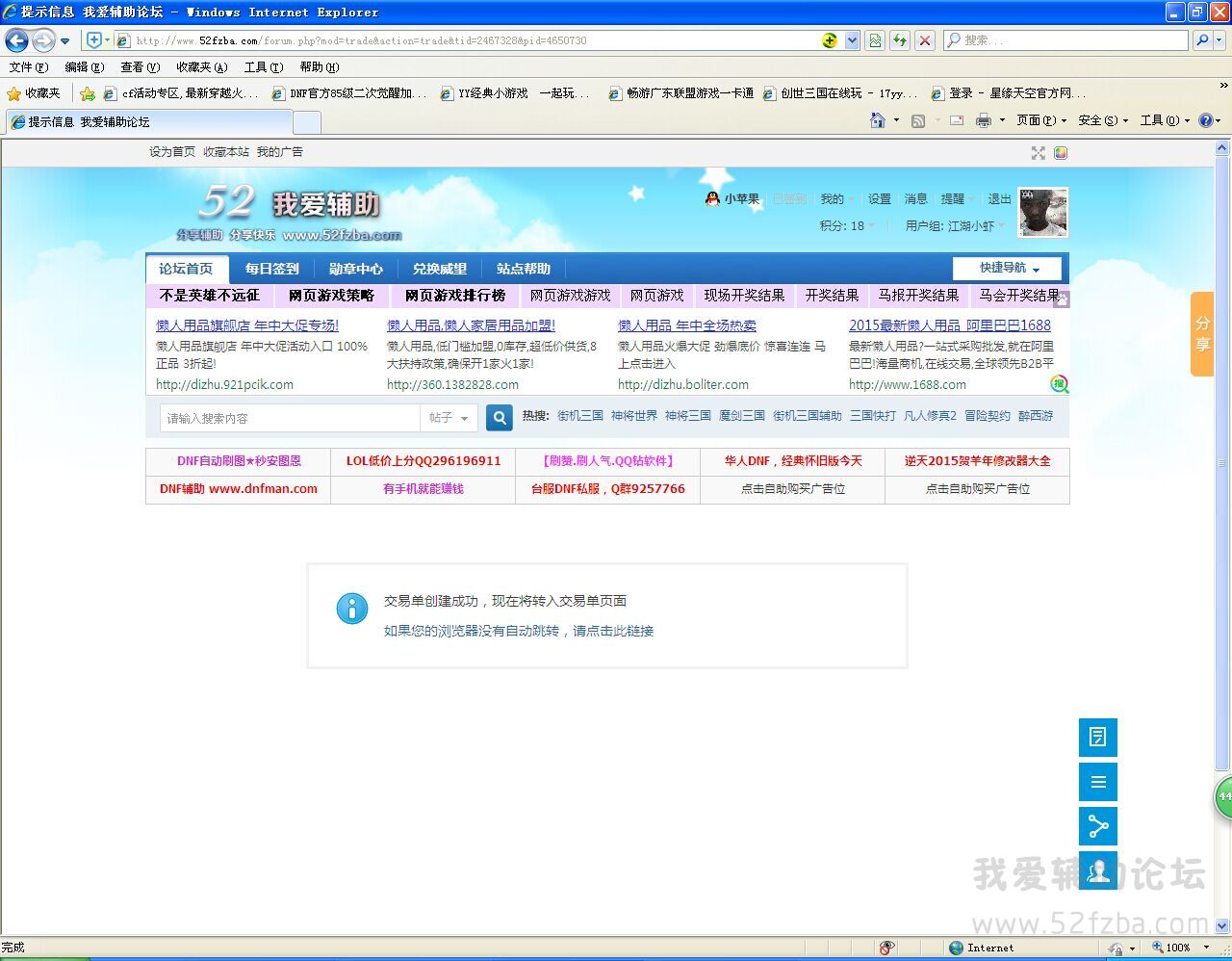Click the floating list menu icon
Screen dimensions: 1232x961
pyautogui.click(x=1098, y=782)
